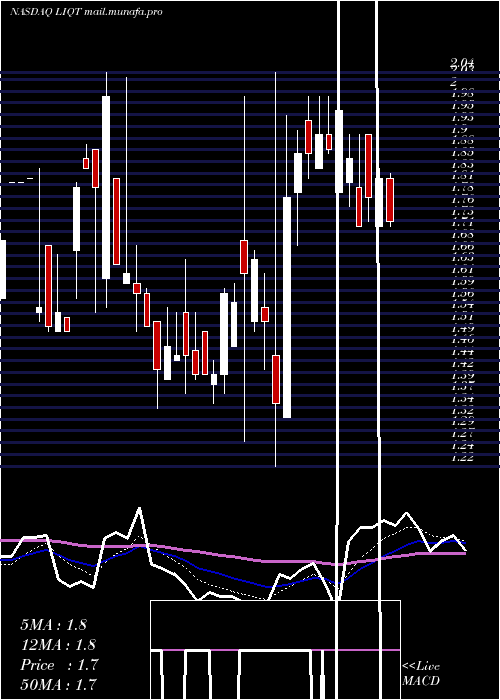Click the 50MA : 1.7 label
Screen dimensions: 500x700
pos(58,684)
